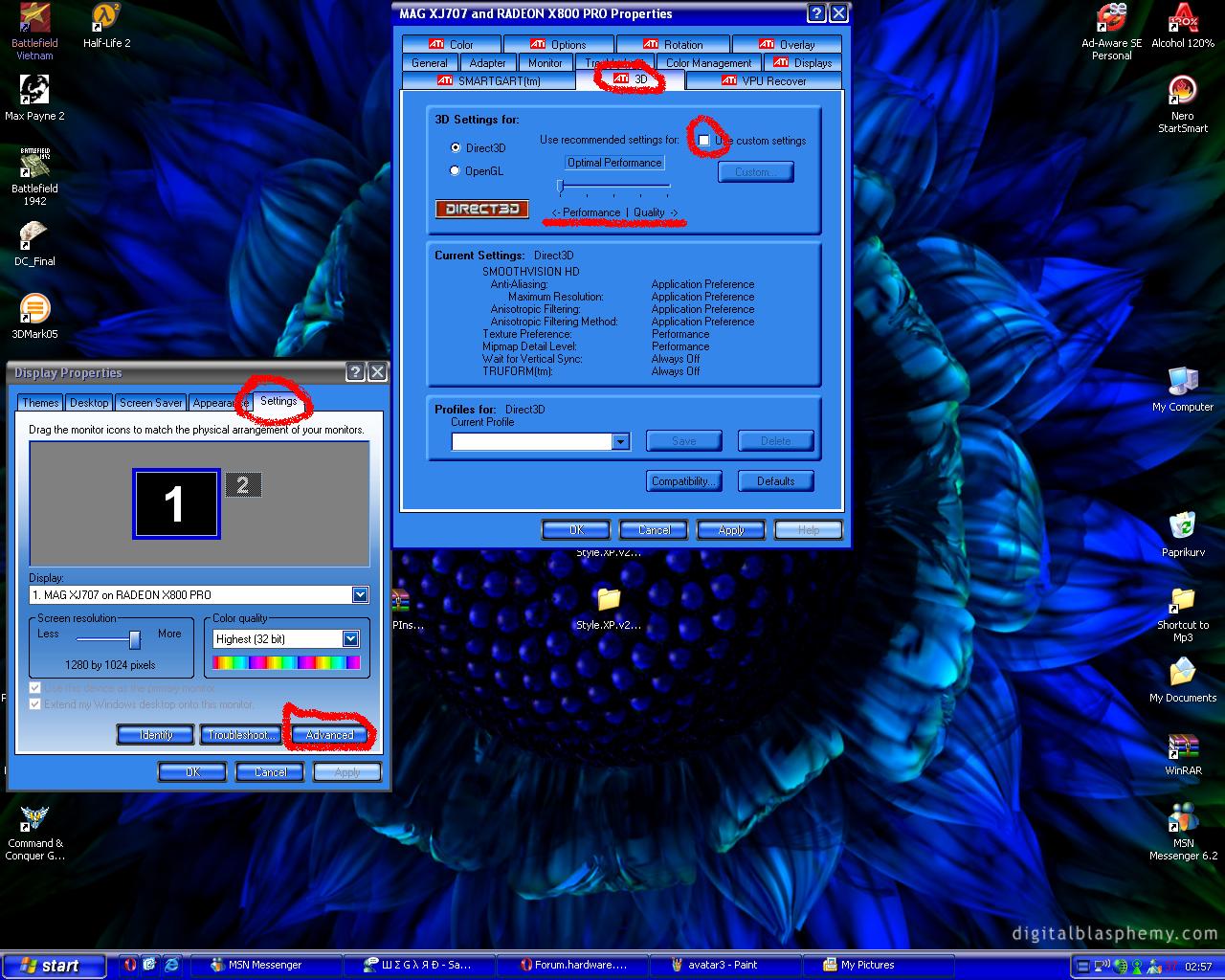Viewport: 1225px width, 980px height.
Task: Open the Style.XP folder icon on desktop
Action: [609, 609]
